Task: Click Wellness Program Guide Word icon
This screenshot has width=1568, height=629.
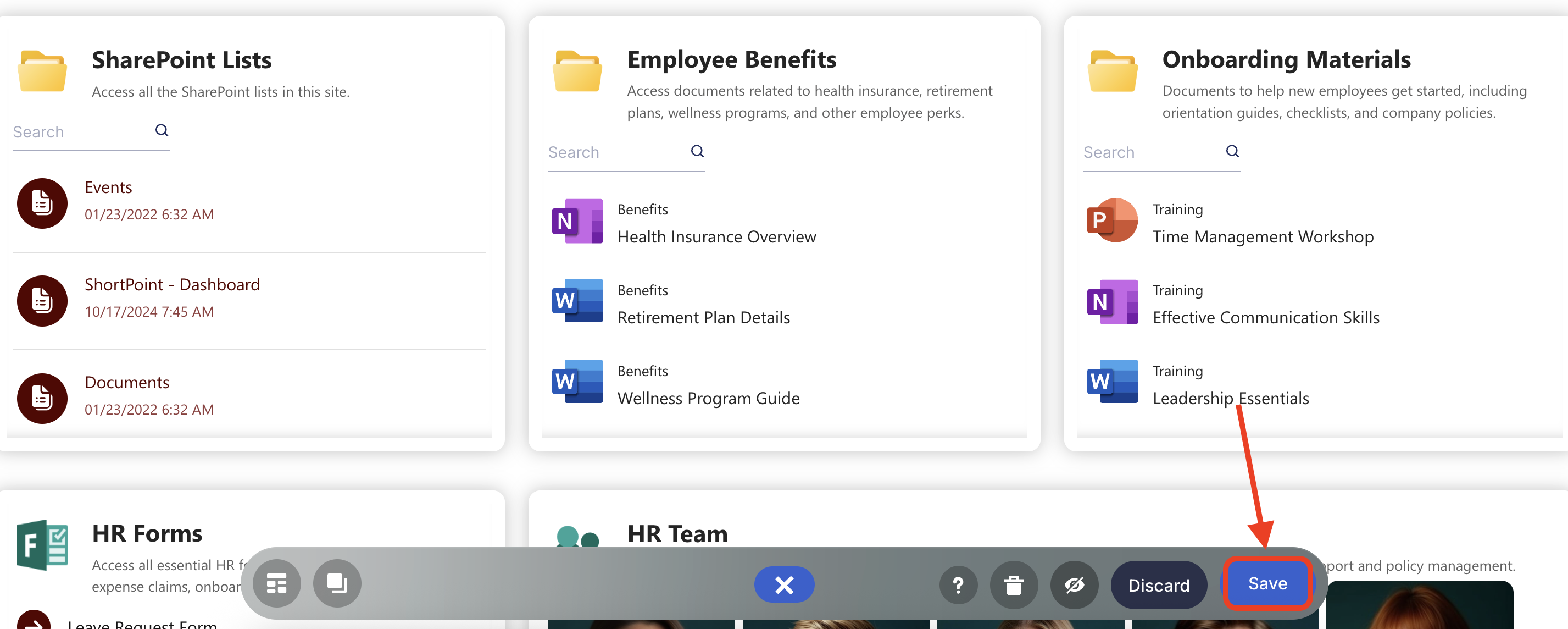Action: (x=576, y=382)
